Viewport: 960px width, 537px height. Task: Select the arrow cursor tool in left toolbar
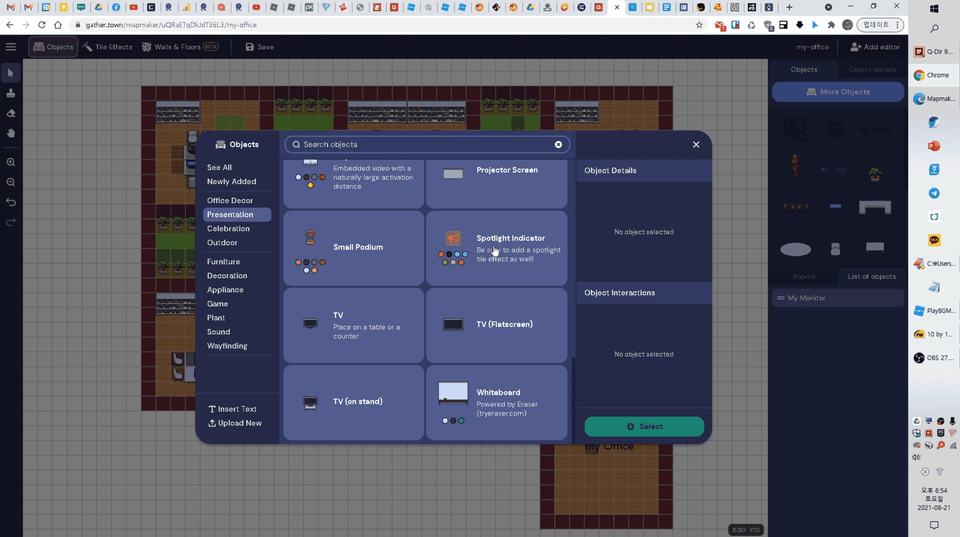tap(10, 73)
